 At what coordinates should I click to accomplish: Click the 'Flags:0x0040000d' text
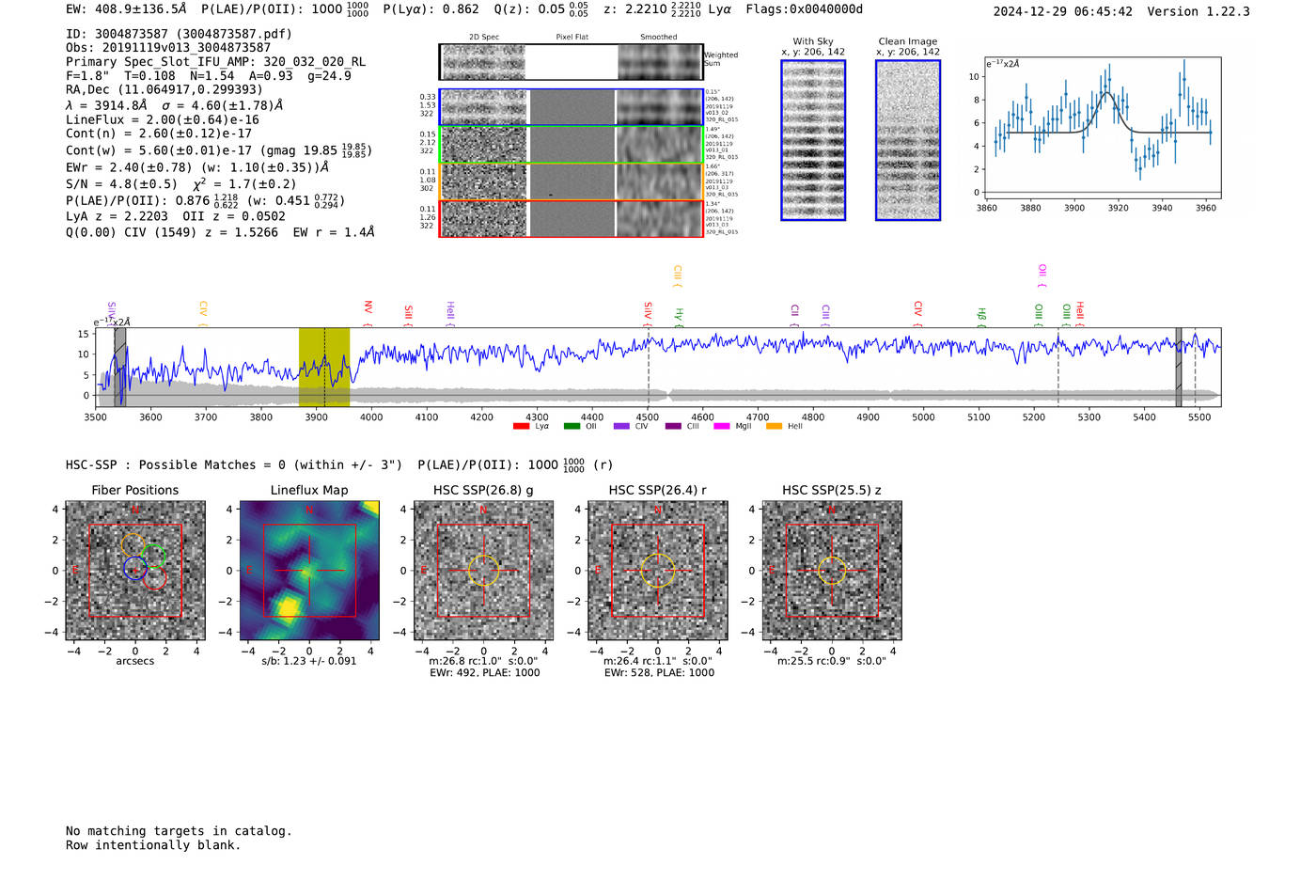804,9
